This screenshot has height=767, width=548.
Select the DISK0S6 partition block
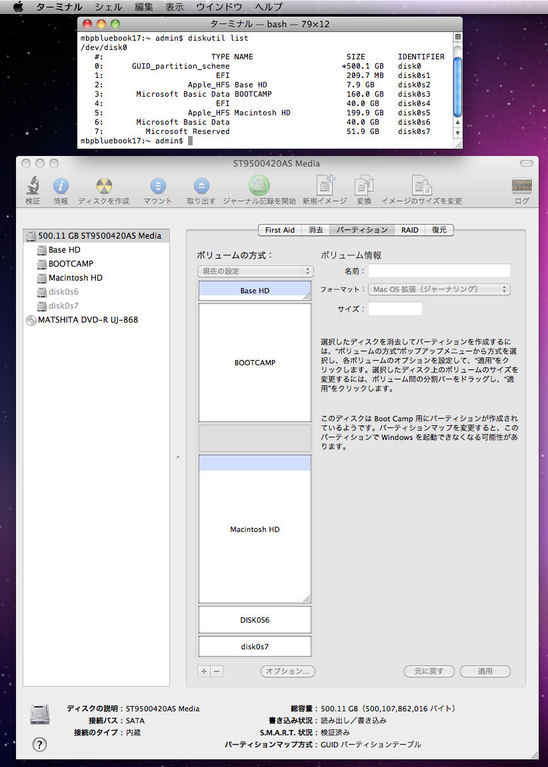(255, 620)
